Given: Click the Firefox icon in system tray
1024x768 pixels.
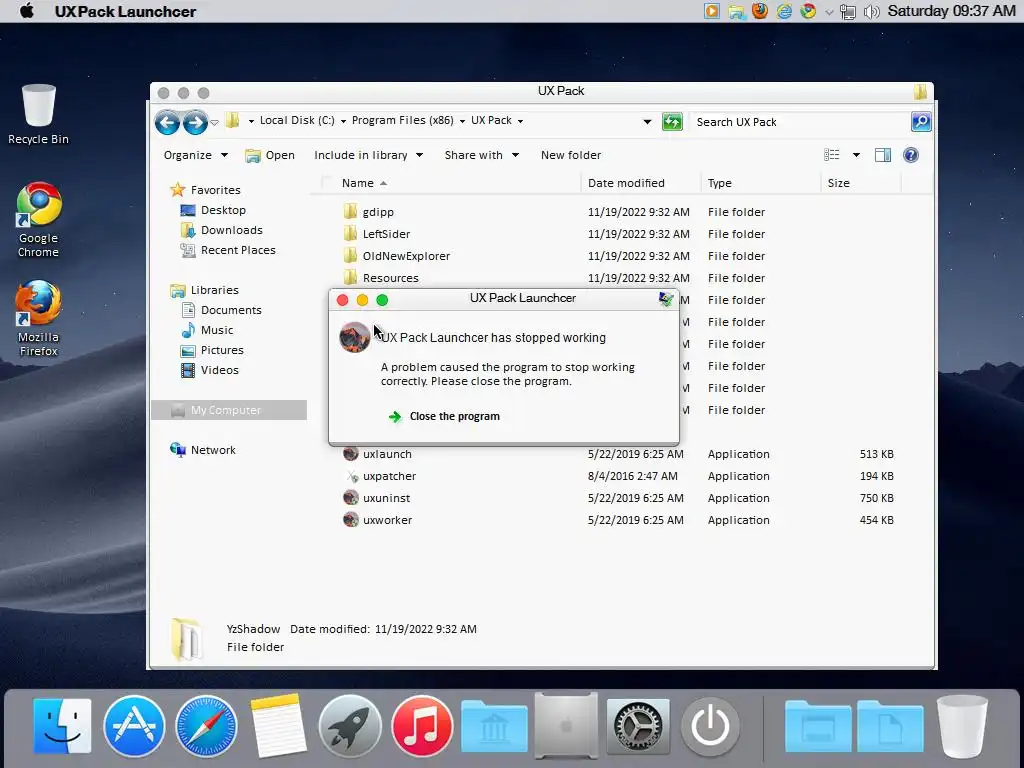Looking at the screenshot, I should pyautogui.click(x=760, y=11).
